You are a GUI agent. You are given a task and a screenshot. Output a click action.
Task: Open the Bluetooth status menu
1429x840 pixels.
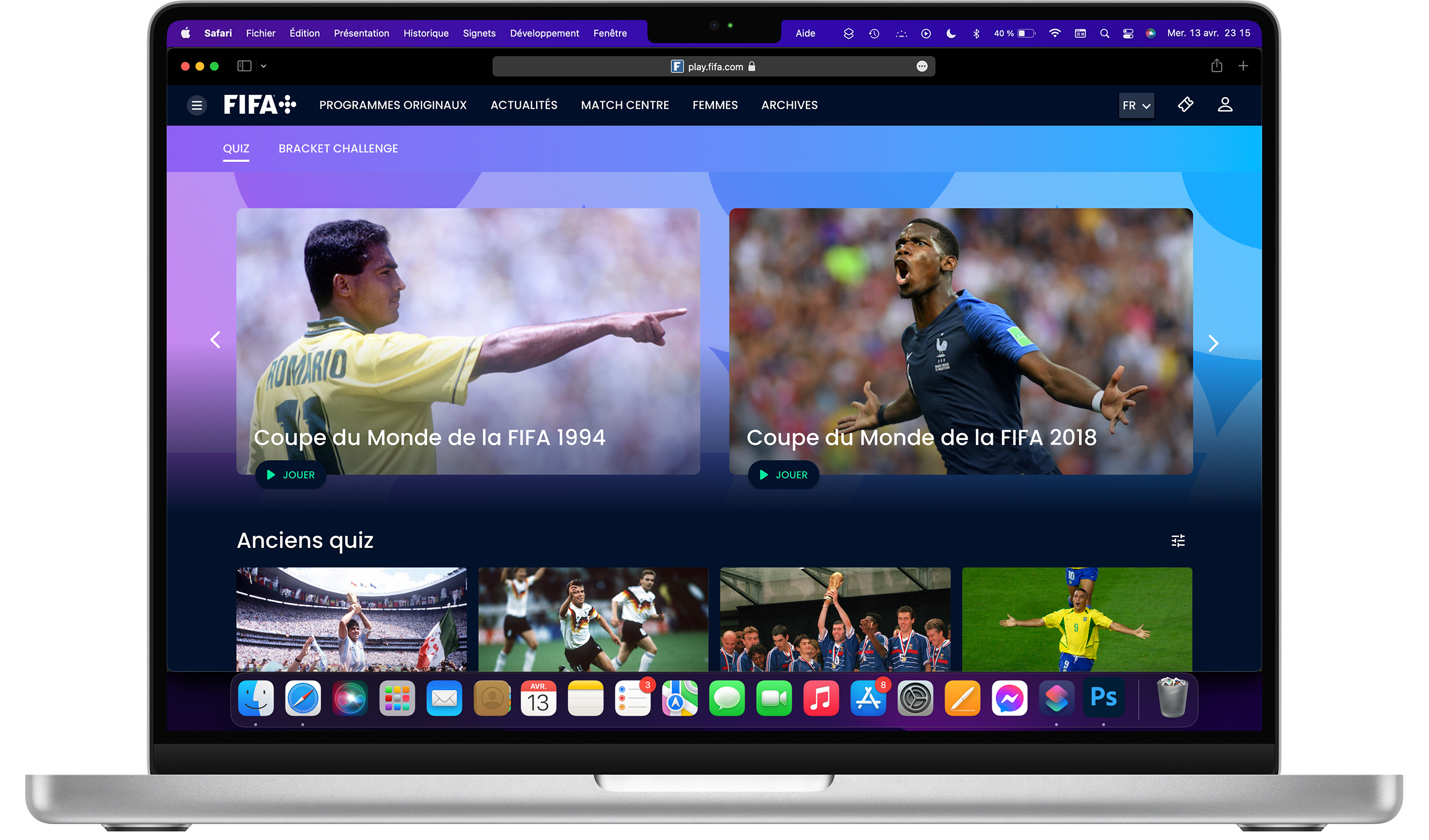click(x=976, y=34)
